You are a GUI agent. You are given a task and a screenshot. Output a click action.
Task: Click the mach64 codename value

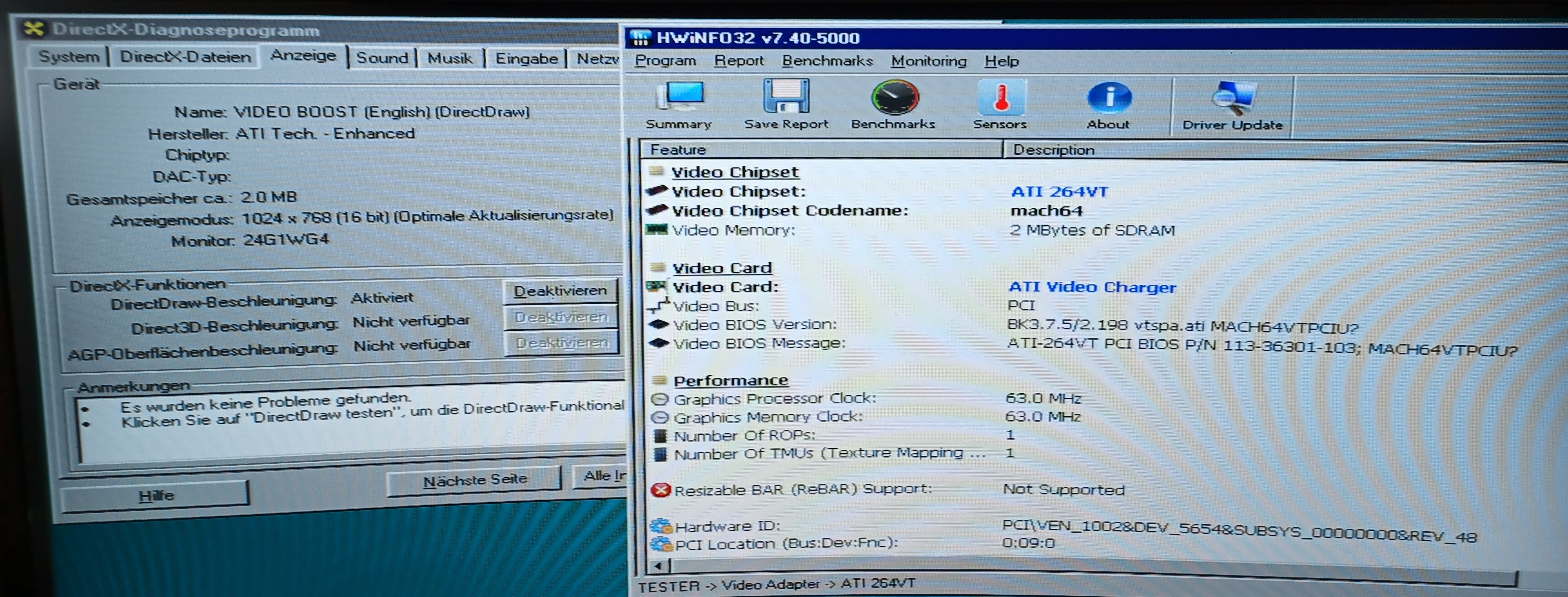coord(1046,211)
